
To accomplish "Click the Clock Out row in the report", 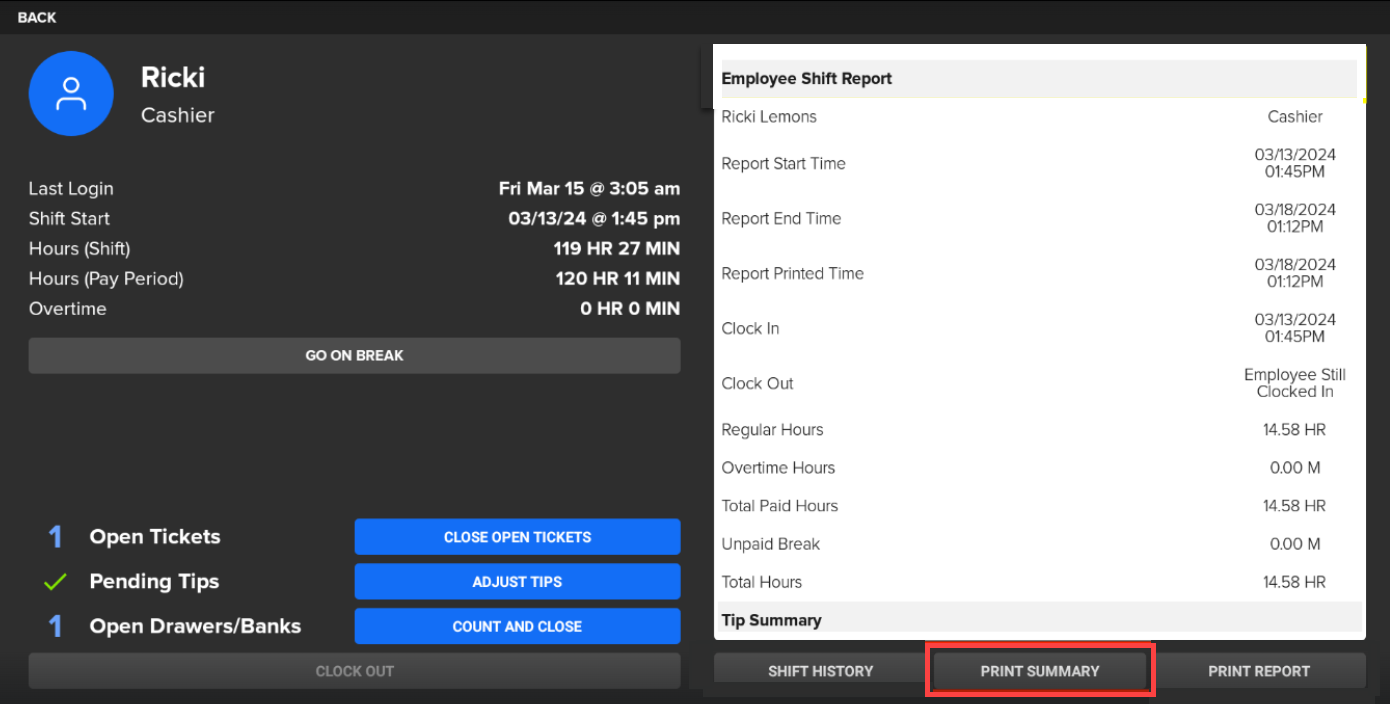I will pos(1038,383).
